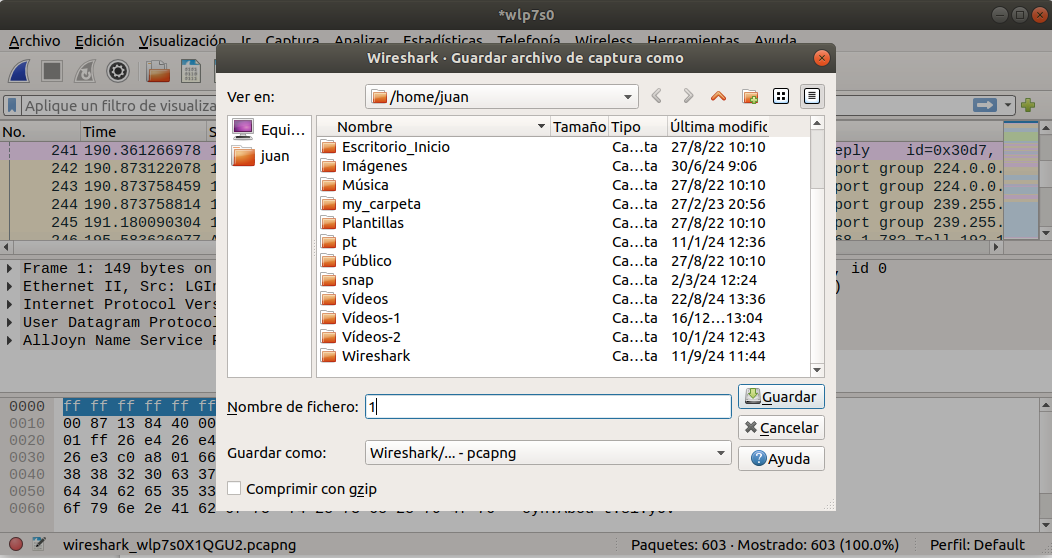Viewport: 1052px width, 558px height.
Task: Click the green plus add filter button
Action: point(1028,105)
